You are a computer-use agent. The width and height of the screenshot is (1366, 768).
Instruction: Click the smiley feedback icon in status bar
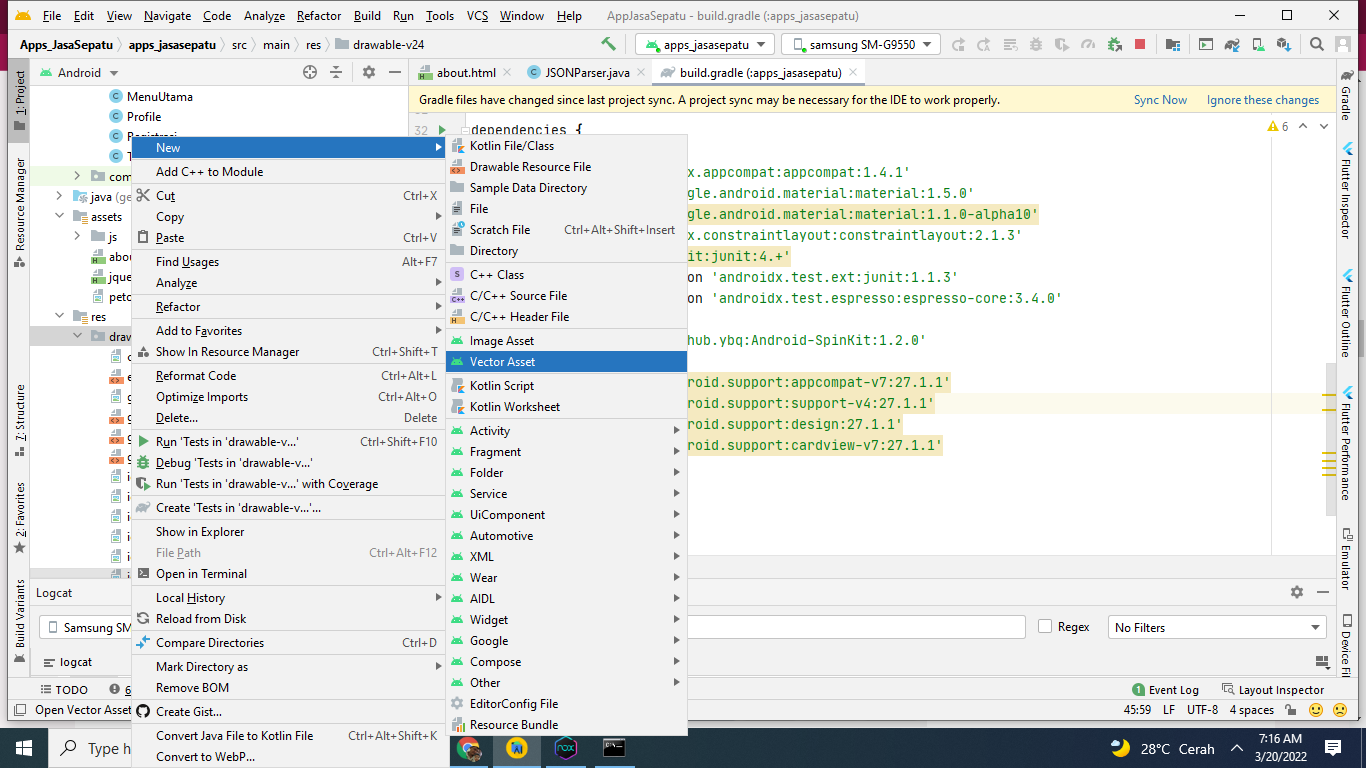click(x=1316, y=710)
